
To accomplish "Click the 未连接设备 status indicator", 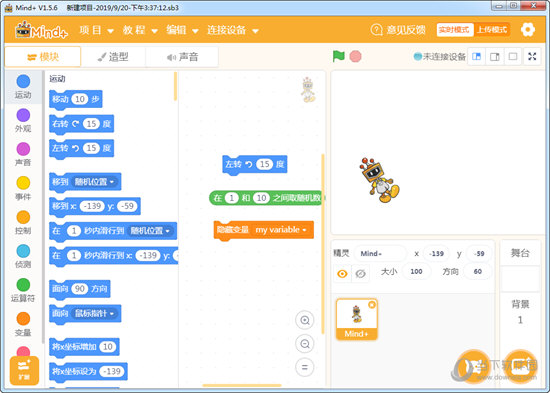I will pyautogui.click(x=440, y=56).
